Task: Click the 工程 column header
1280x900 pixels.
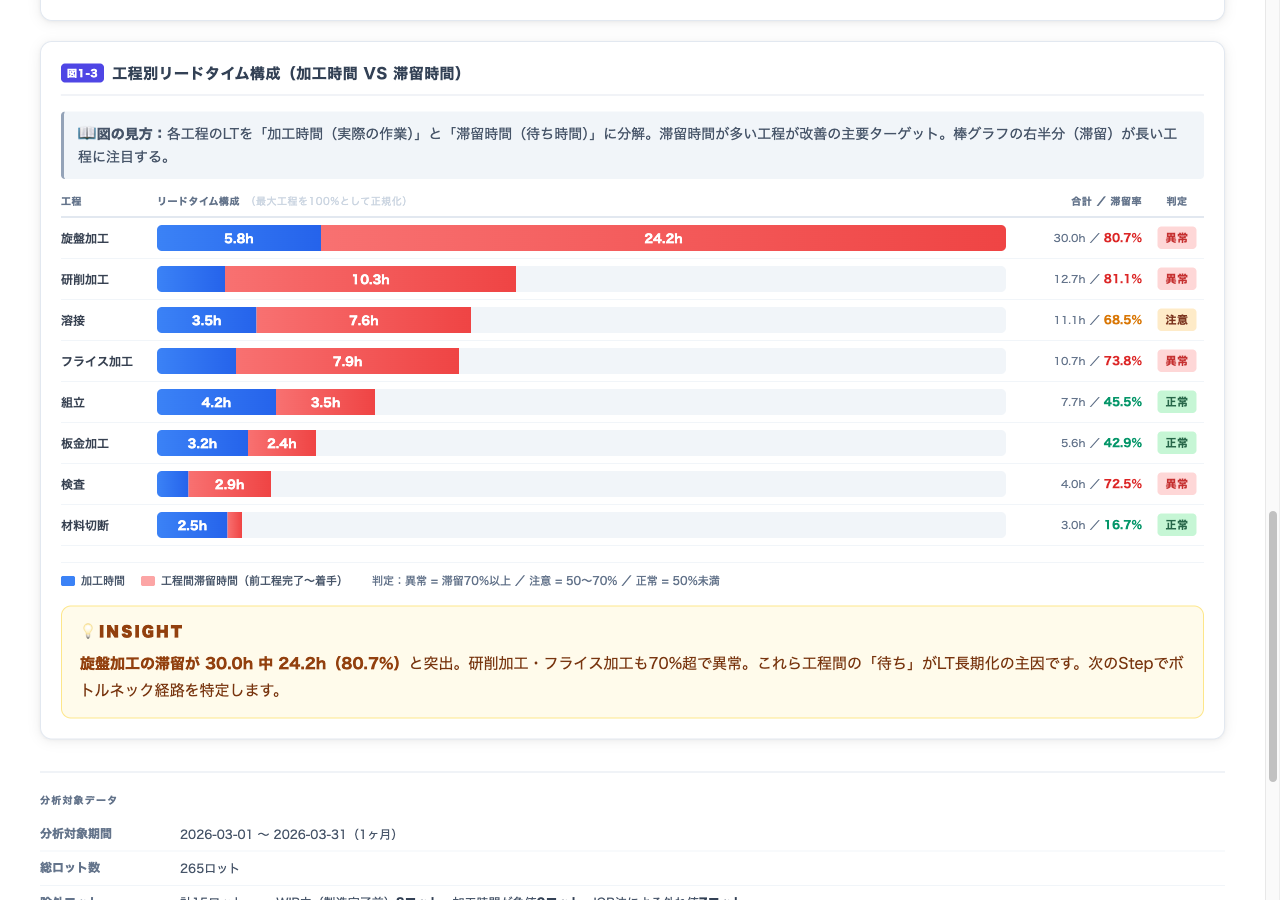Action: click(71, 201)
